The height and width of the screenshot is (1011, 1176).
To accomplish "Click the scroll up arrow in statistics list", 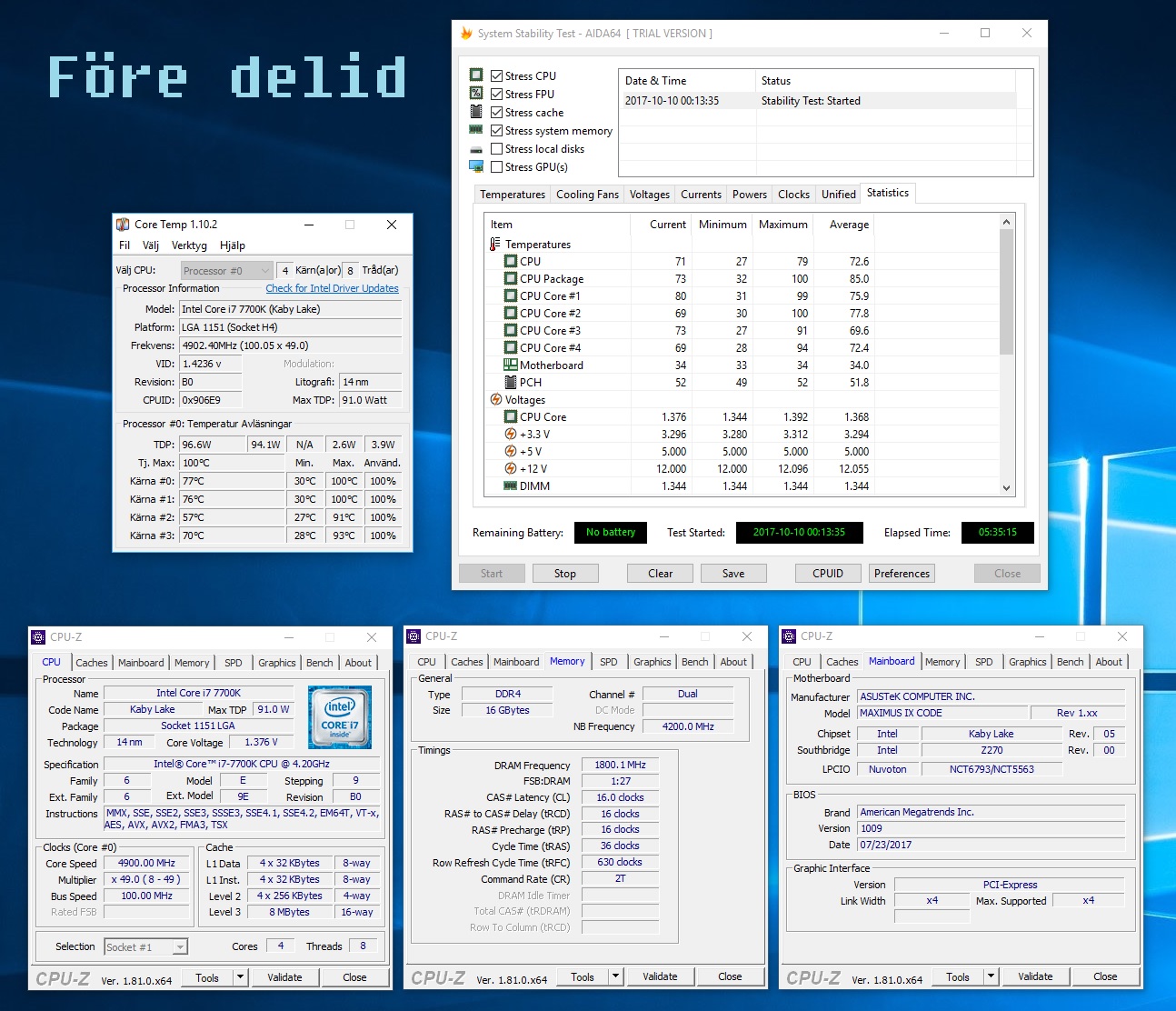I will click(x=1006, y=222).
